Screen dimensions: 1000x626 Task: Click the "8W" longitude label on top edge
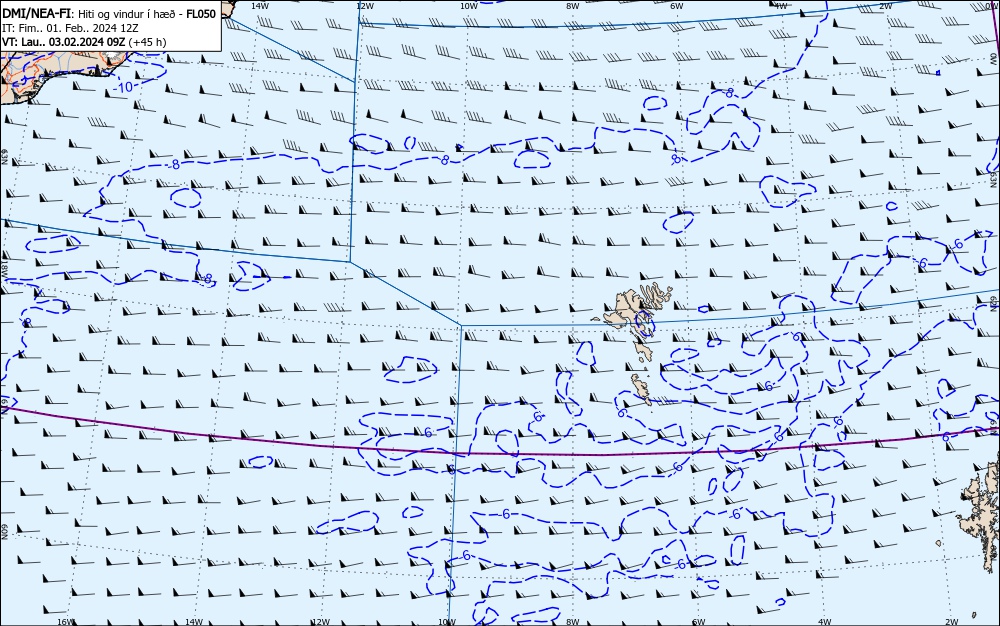click(573, 6)
